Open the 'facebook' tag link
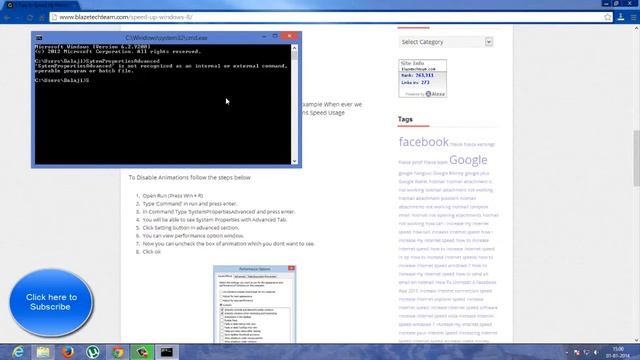The width and height of the screenshot is (640, 360). pyautogui.click(x=423, y=142)
